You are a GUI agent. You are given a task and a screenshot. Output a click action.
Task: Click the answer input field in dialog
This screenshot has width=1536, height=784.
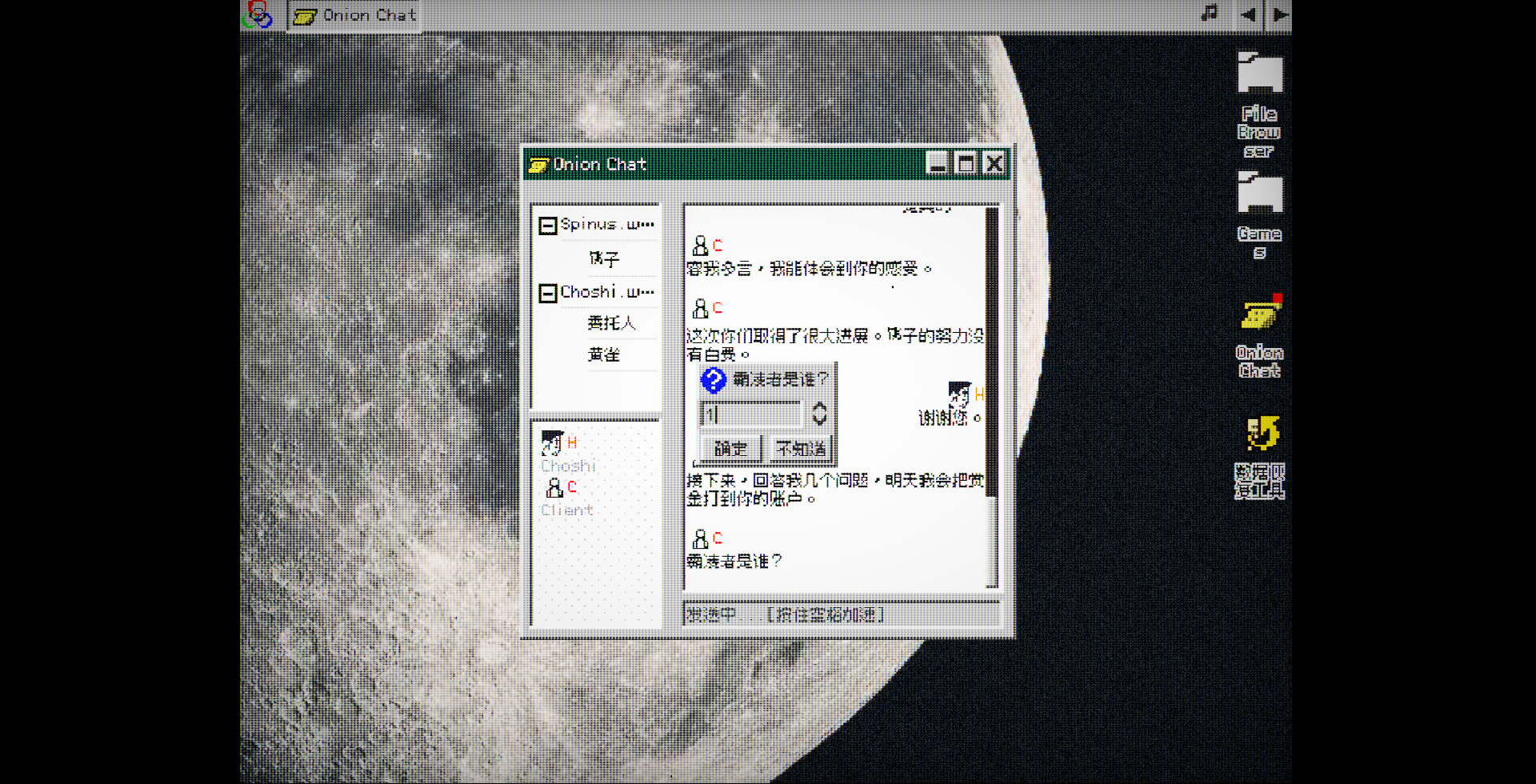(x=752, y=414)
